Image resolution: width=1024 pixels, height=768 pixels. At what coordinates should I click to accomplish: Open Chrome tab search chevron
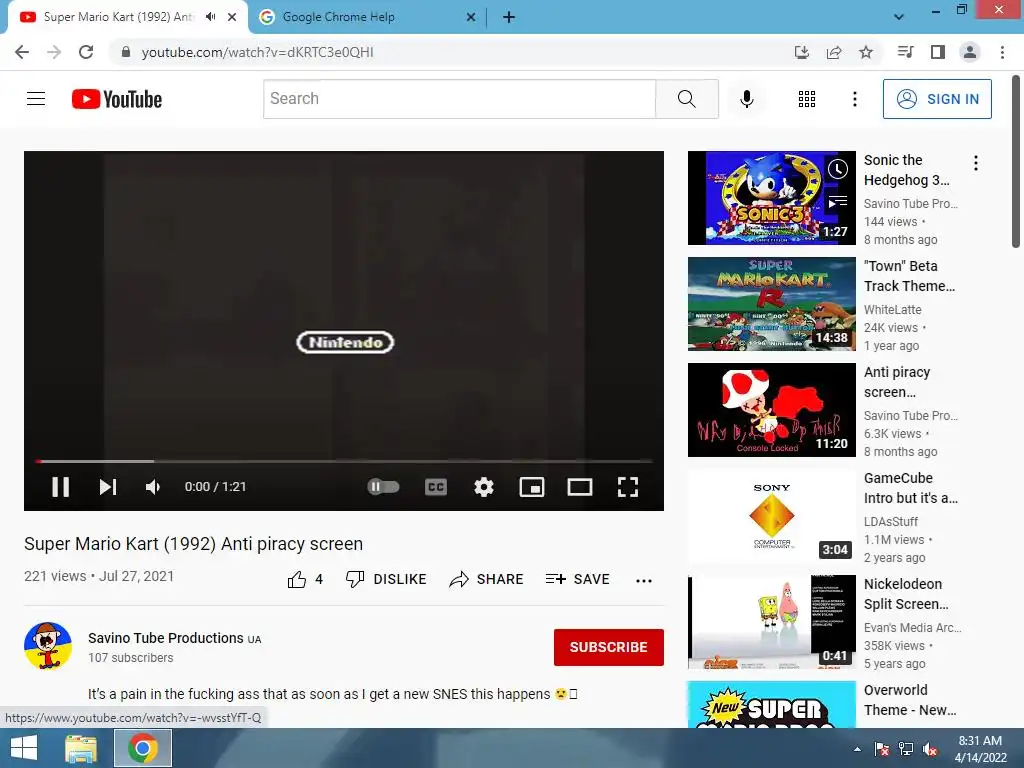tap(899, 17)
